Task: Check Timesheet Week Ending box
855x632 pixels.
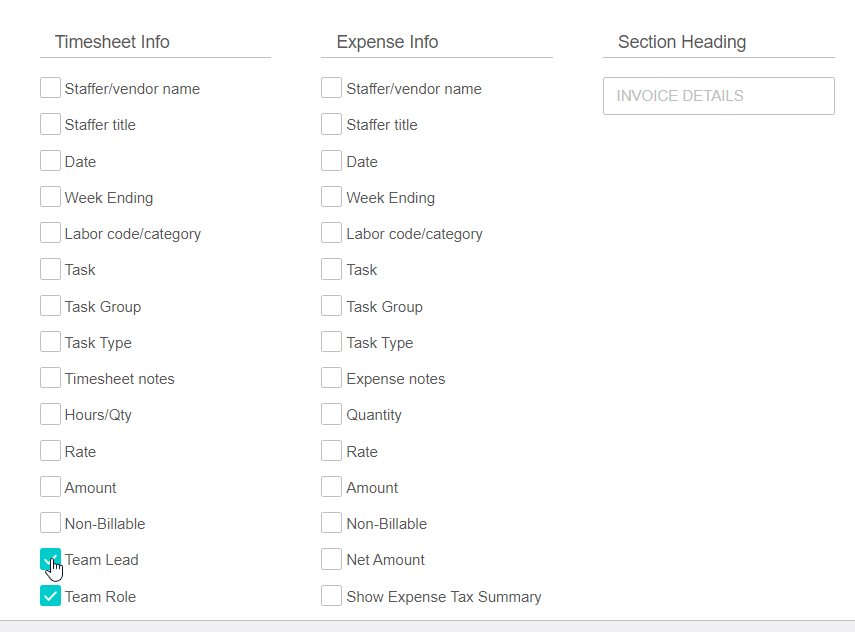Action: coord(50,197)
